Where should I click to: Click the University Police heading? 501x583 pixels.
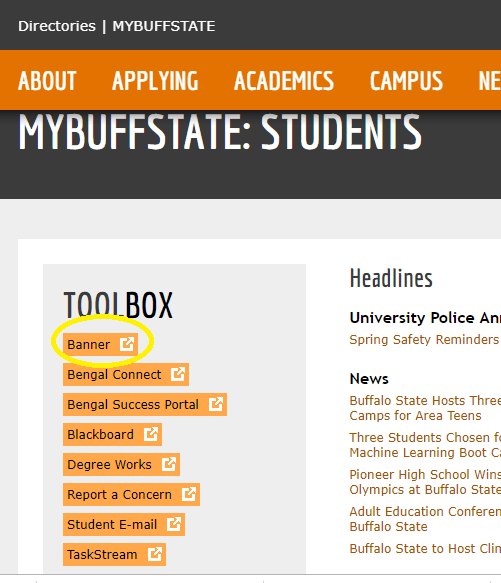pyautogui.click(x=425, y=318)
